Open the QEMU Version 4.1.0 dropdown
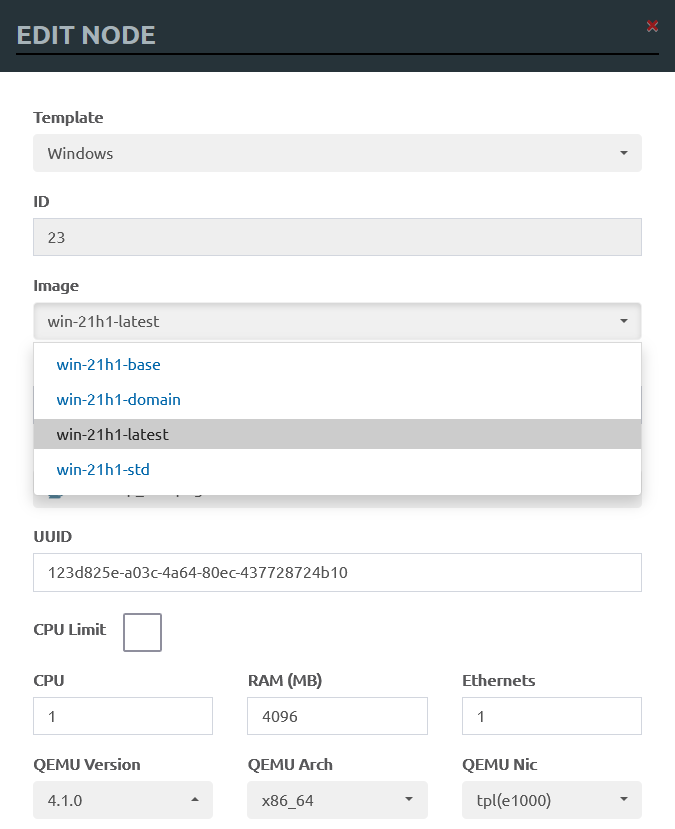This screenshot has width=675, height=829. point(123,800)
